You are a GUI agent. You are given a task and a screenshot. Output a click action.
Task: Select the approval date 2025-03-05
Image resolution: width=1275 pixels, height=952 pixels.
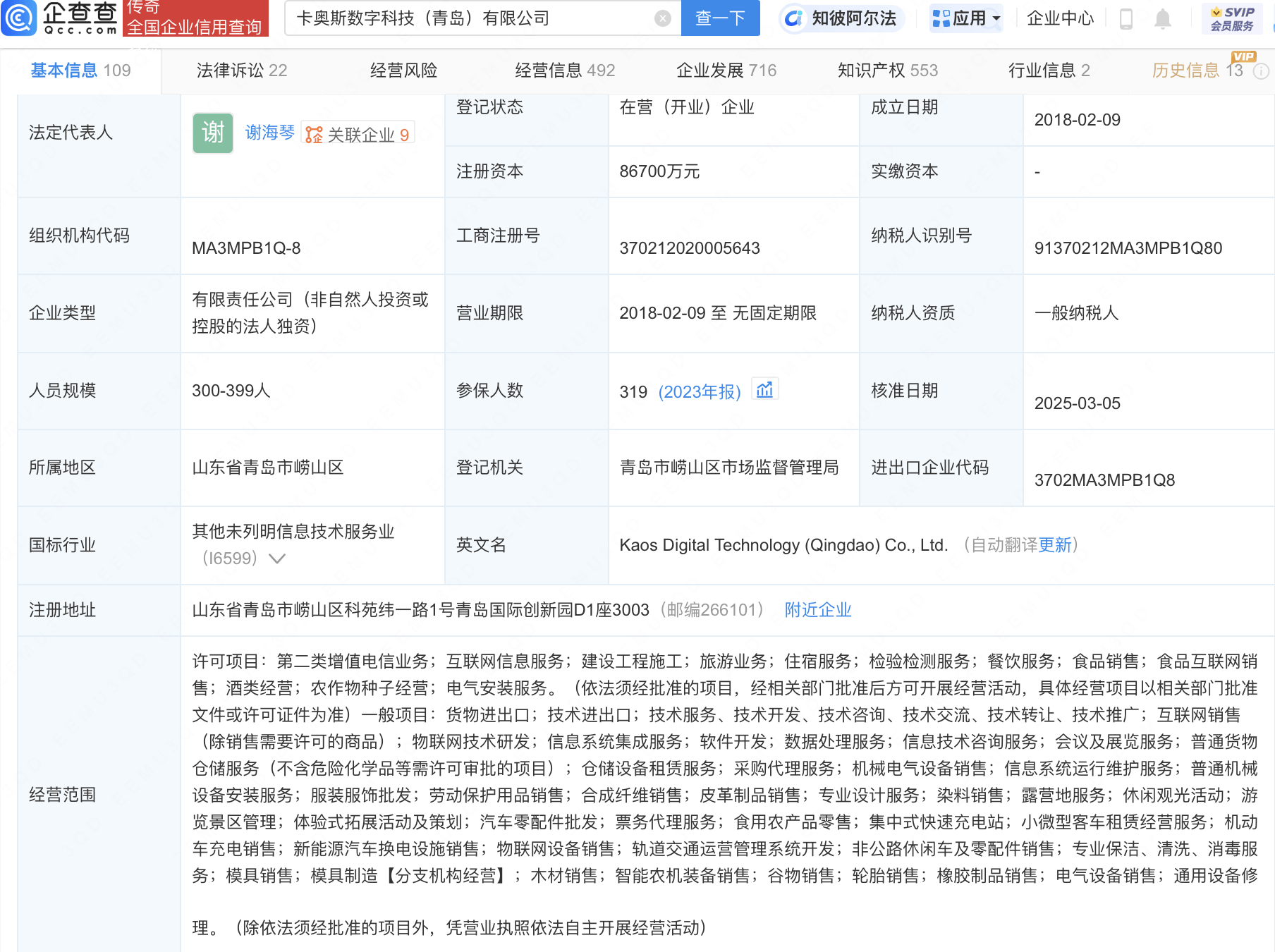click(x=1078, y=403)
